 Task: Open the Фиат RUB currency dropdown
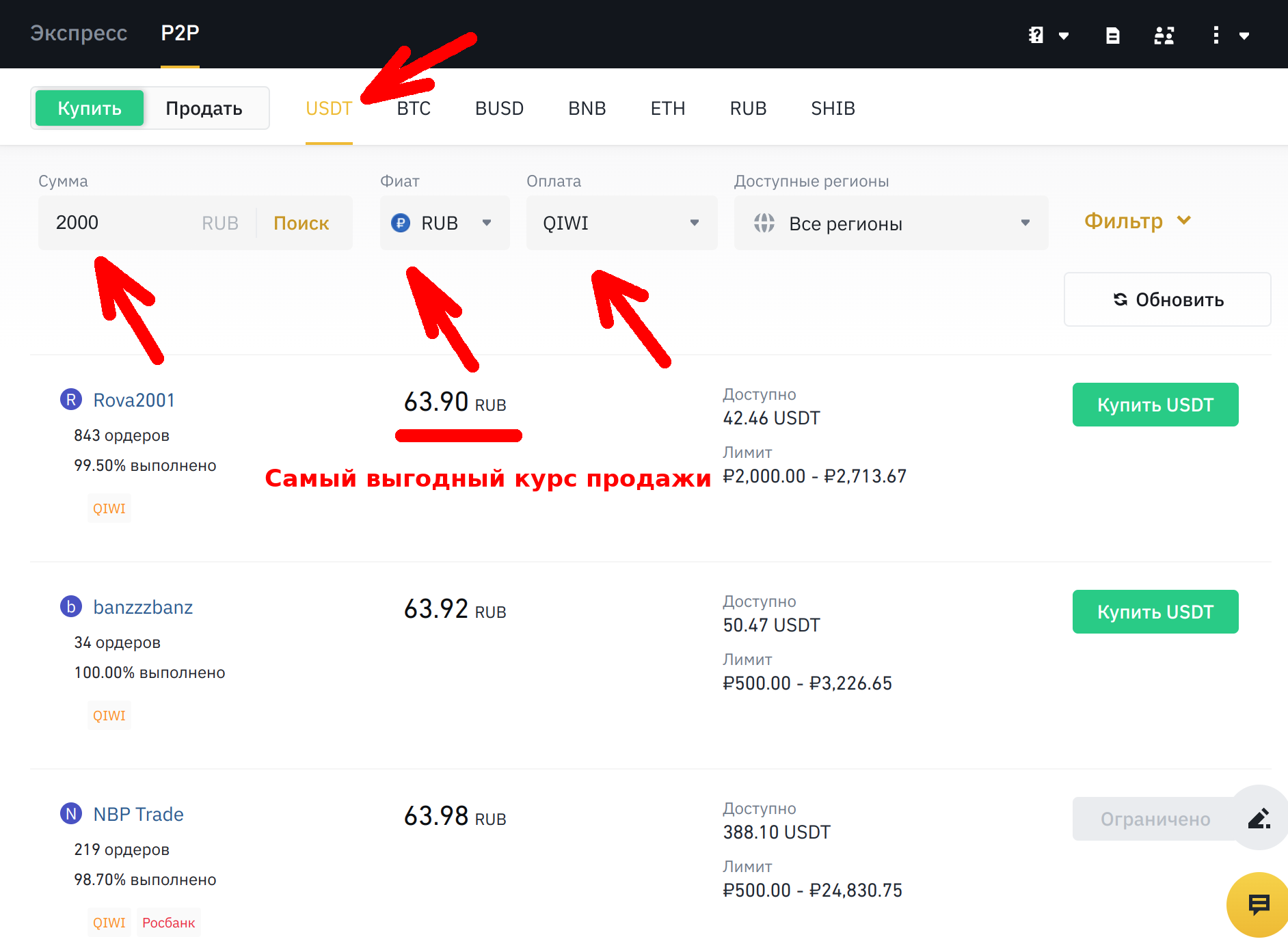(444, 223)
